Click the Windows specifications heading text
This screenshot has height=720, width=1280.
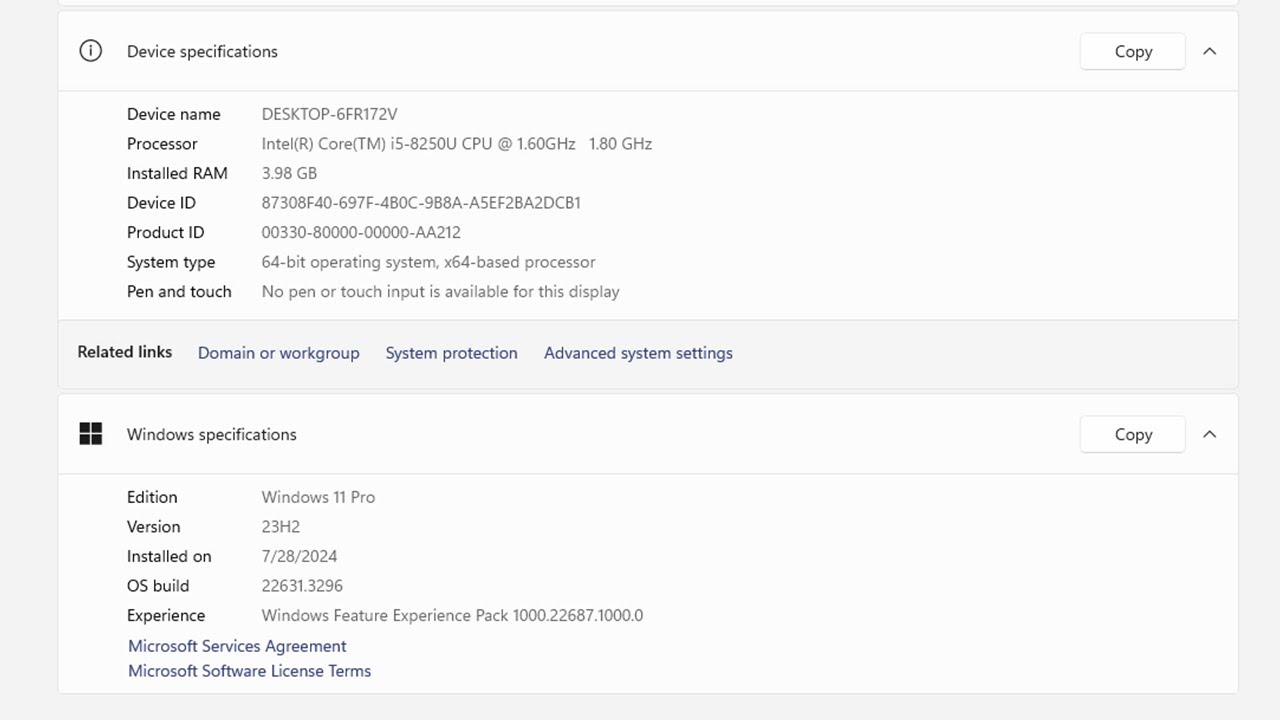coord(211,435)
